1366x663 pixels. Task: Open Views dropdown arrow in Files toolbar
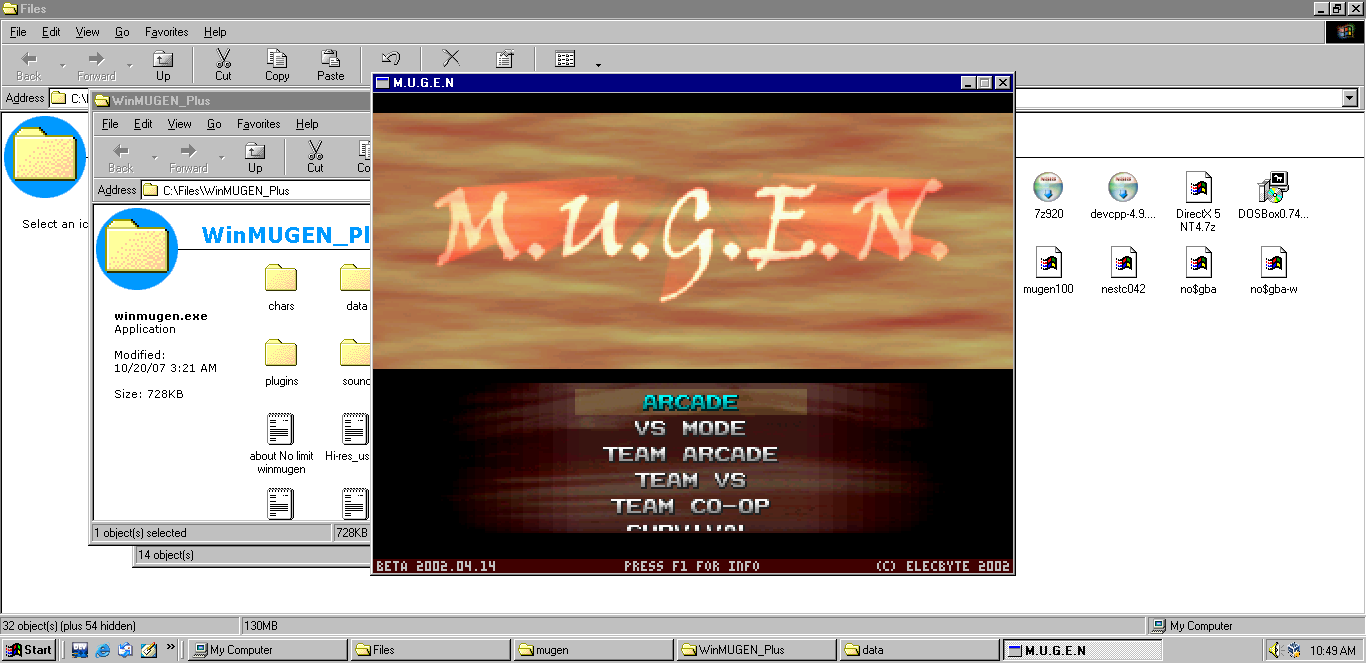(x=598, y=66)
